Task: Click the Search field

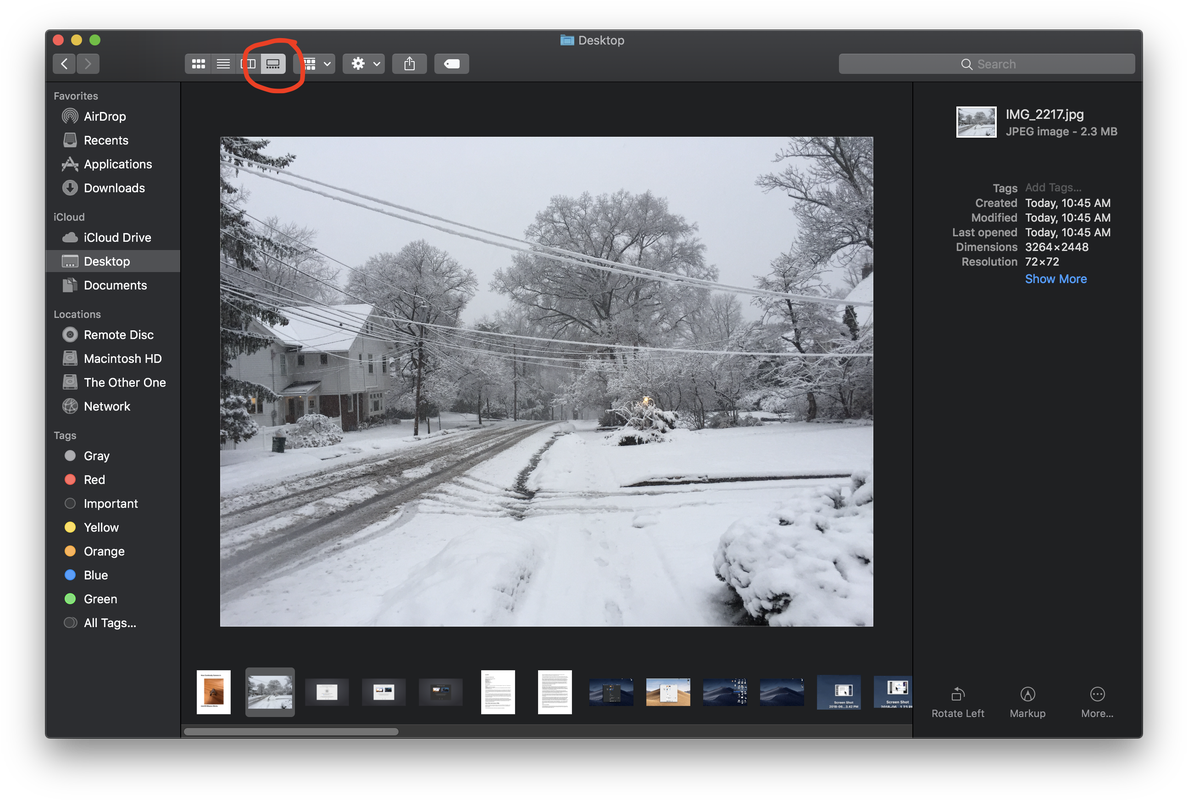Action: (x=986, y=64)
